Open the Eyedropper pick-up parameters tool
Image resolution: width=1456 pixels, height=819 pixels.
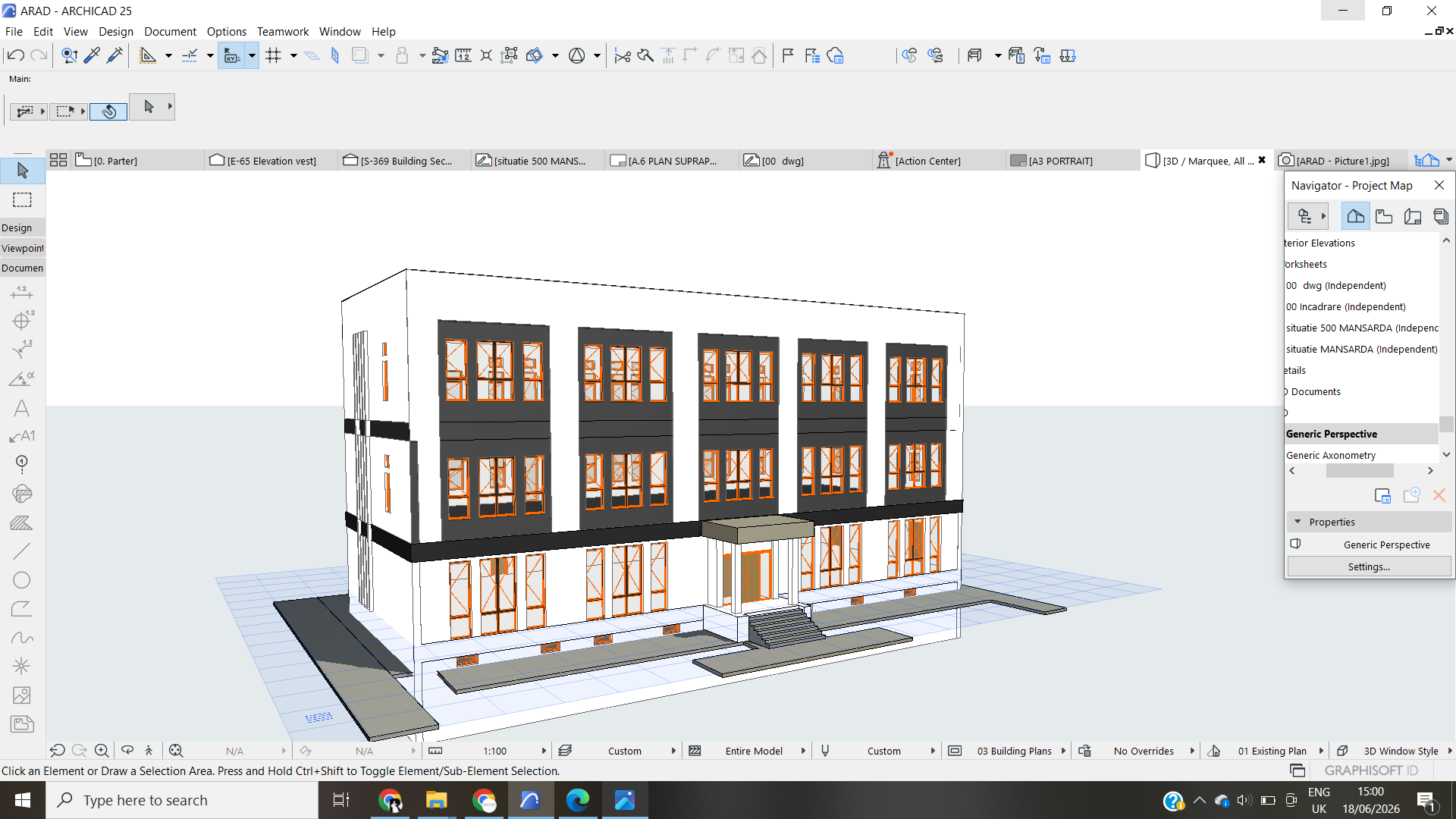(x=92, y=55)
